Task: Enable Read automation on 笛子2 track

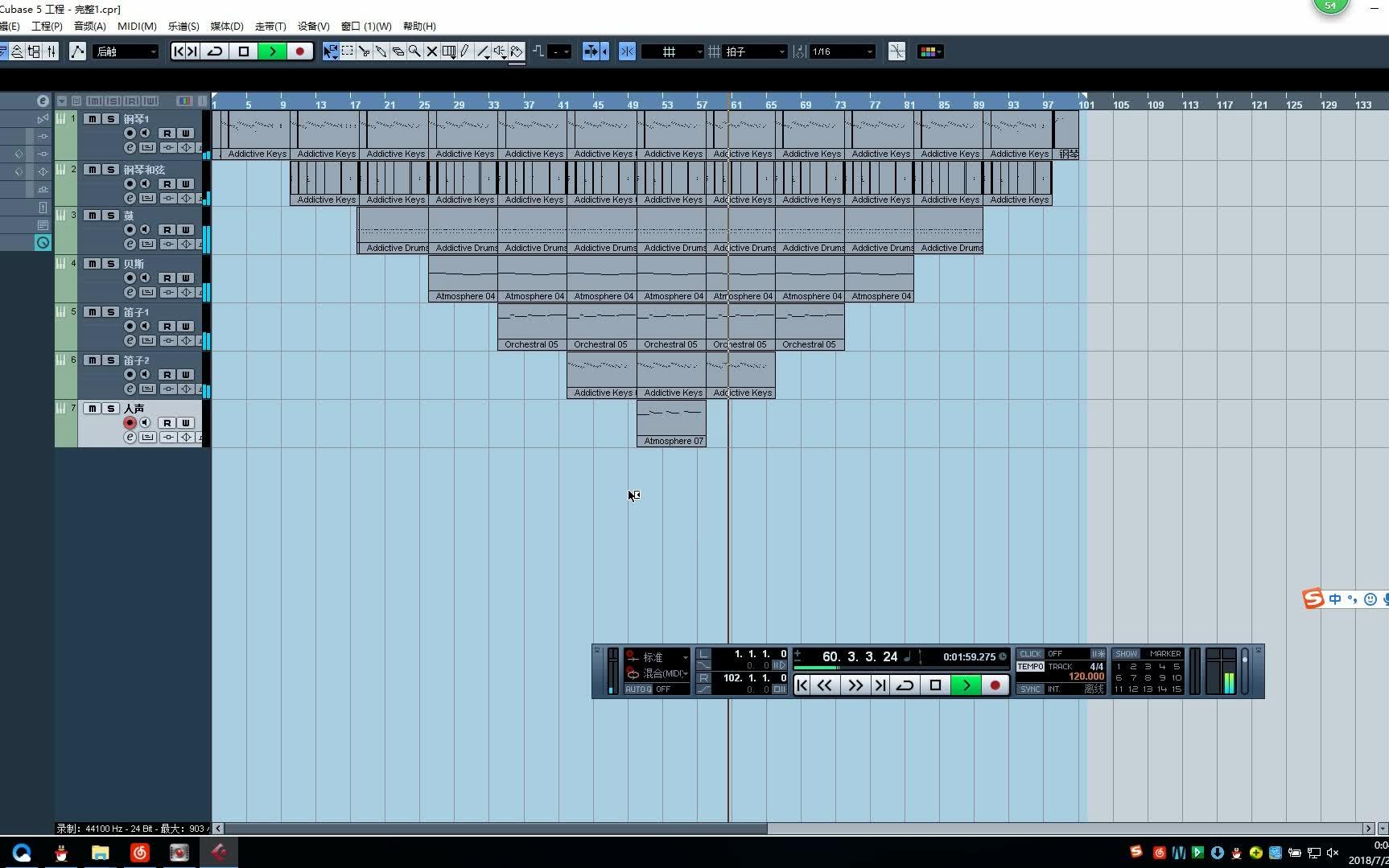Action: click(x=167, y=375)
